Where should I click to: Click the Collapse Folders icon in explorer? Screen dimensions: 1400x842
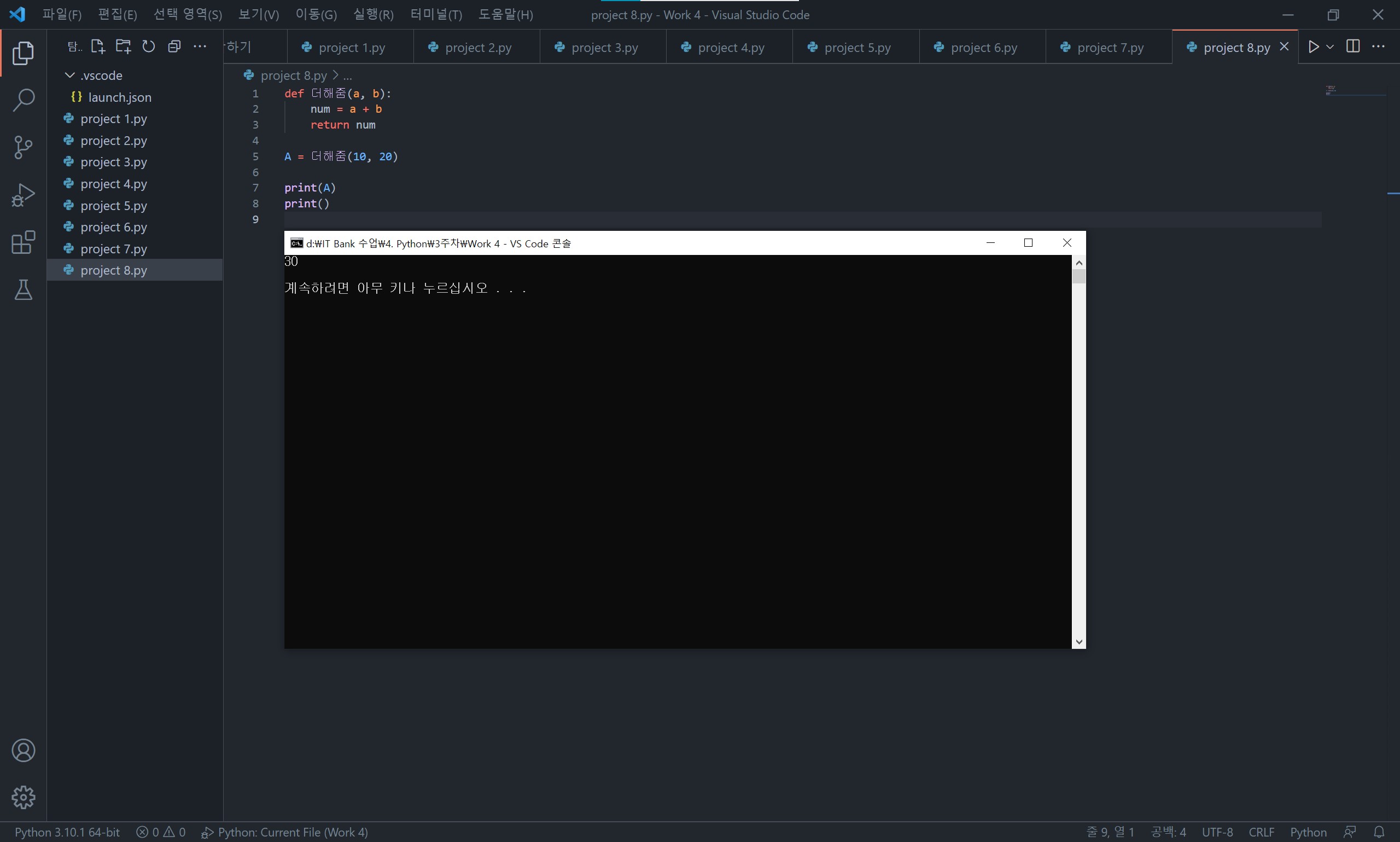174,47
